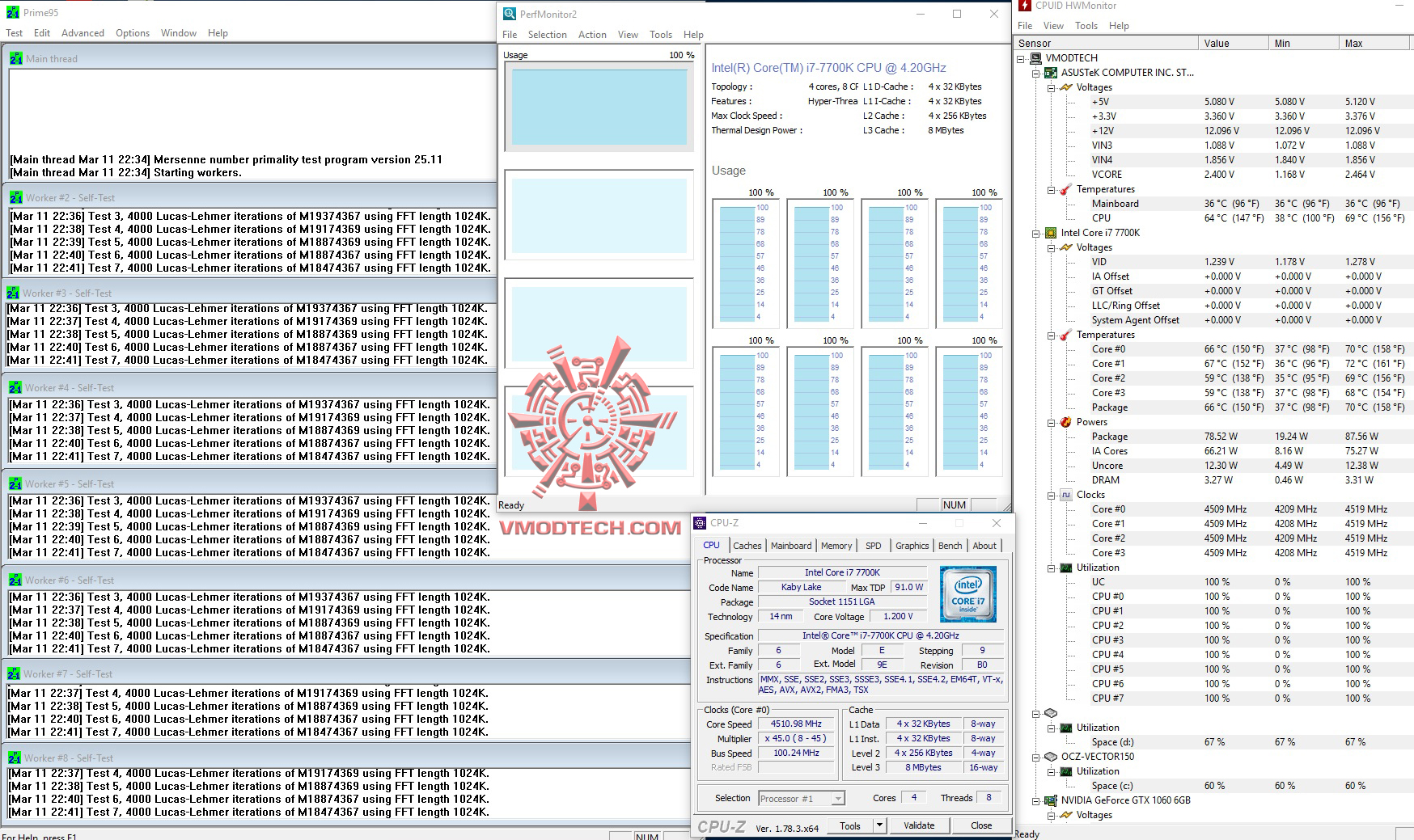1414x840 pixels.
Task: Click the Worker #2 window icon
Action: tap(16, 197)
